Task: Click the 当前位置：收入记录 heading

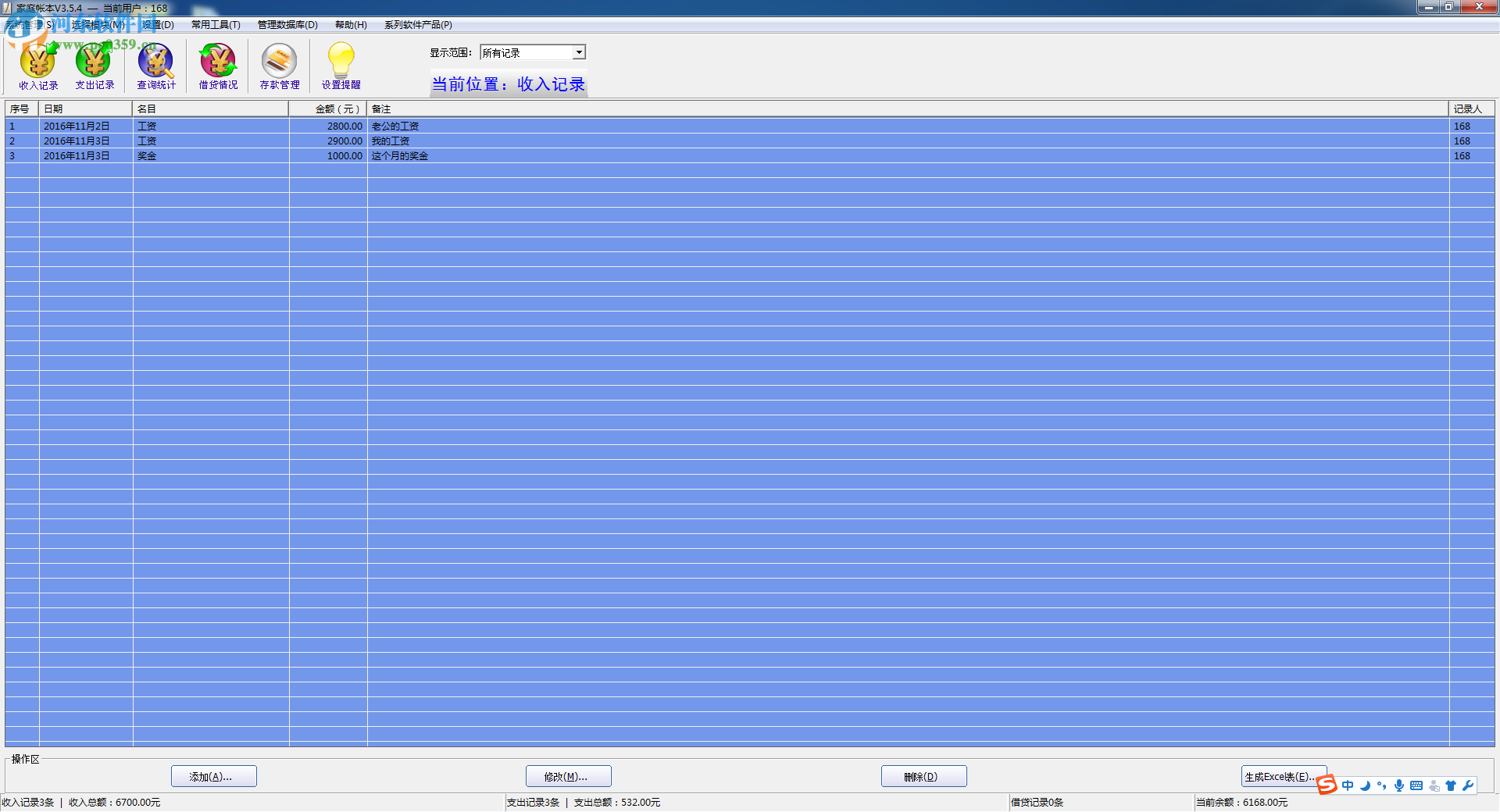Action: (x=509, y=84)
